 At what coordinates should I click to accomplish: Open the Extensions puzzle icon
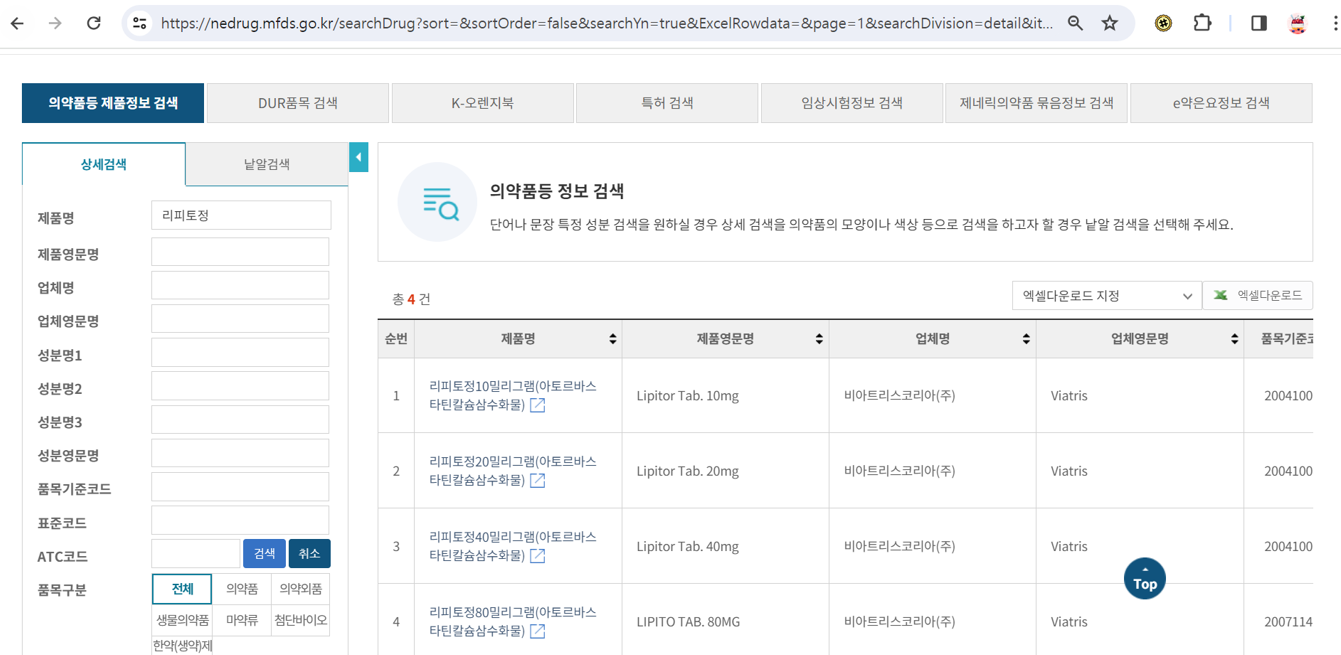pyautogui.click(x=1202, y=23)
